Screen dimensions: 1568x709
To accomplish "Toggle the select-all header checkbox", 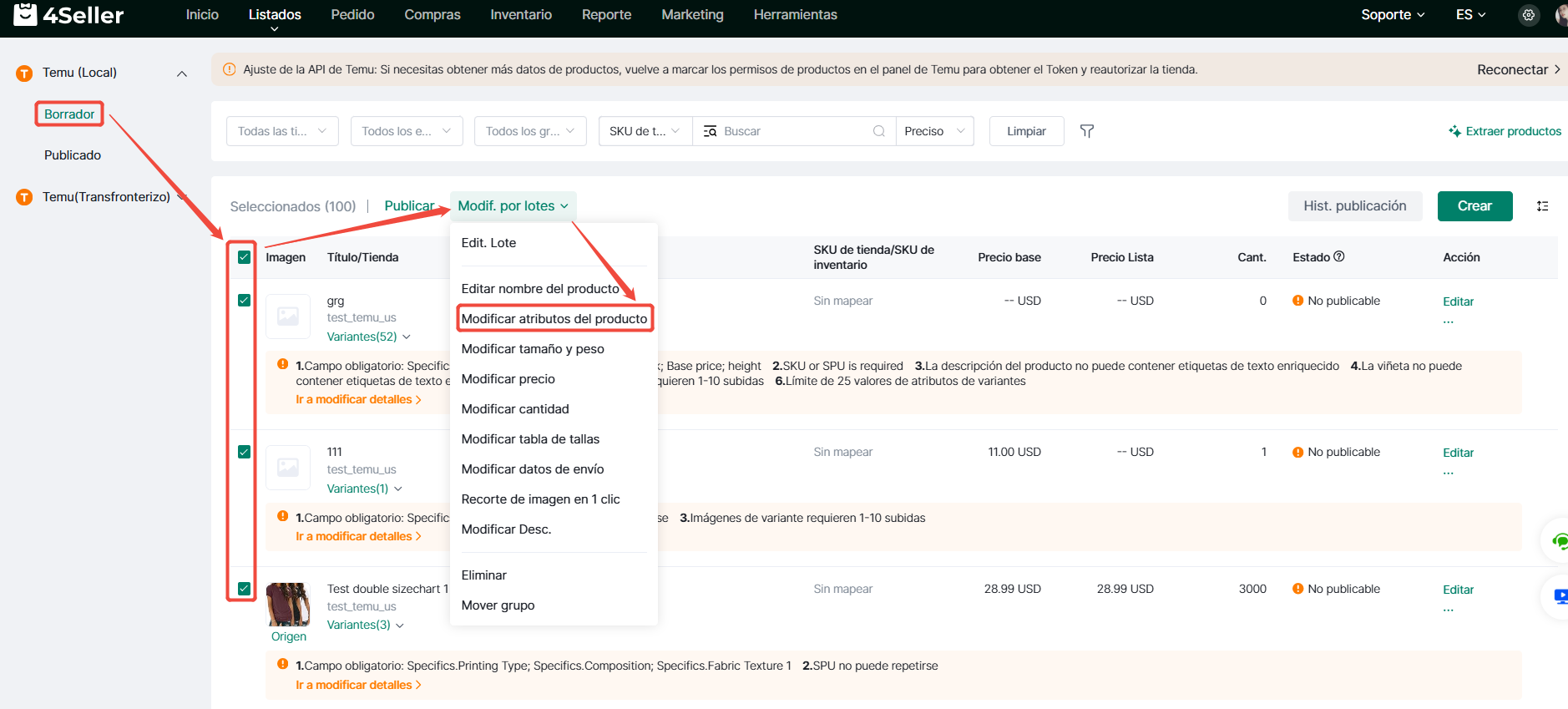I will 244,257.
